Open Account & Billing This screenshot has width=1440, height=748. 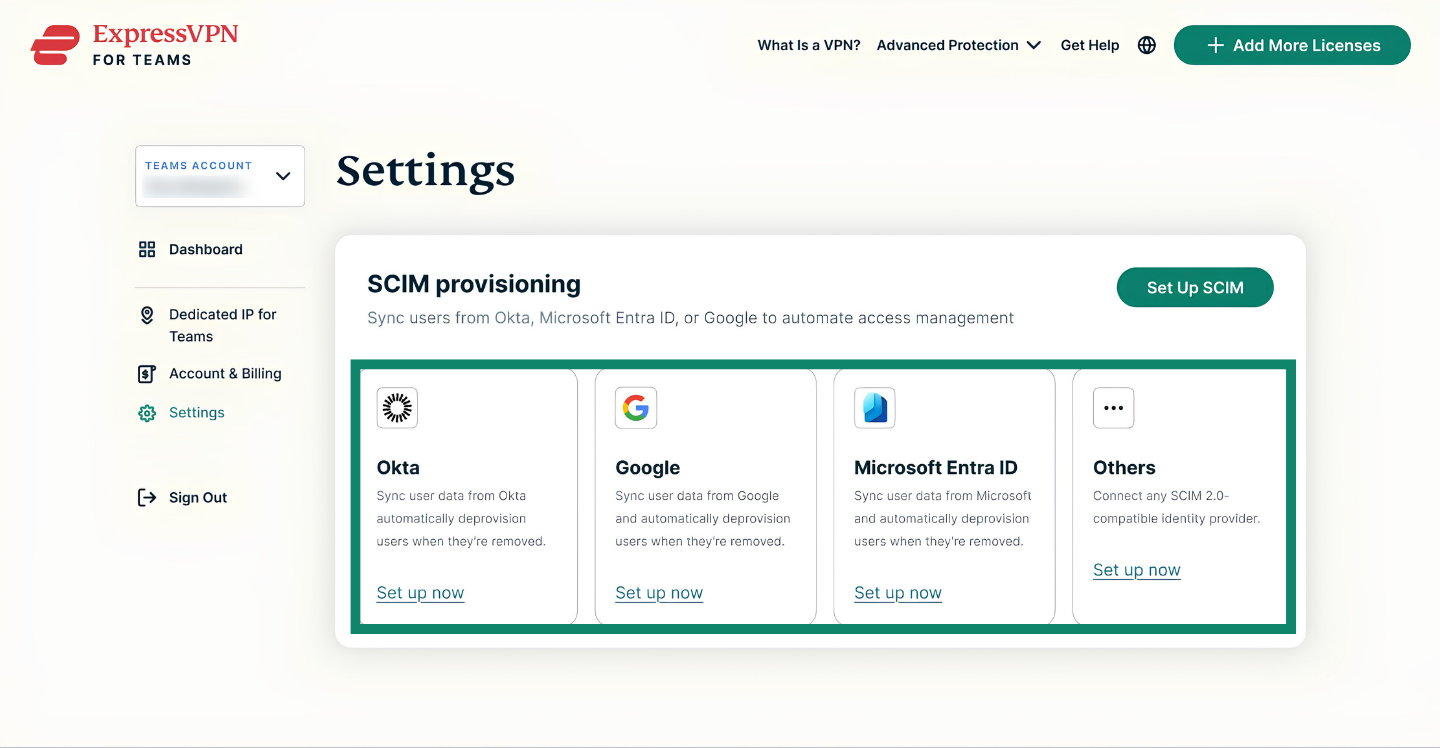[x=225, y=374]
